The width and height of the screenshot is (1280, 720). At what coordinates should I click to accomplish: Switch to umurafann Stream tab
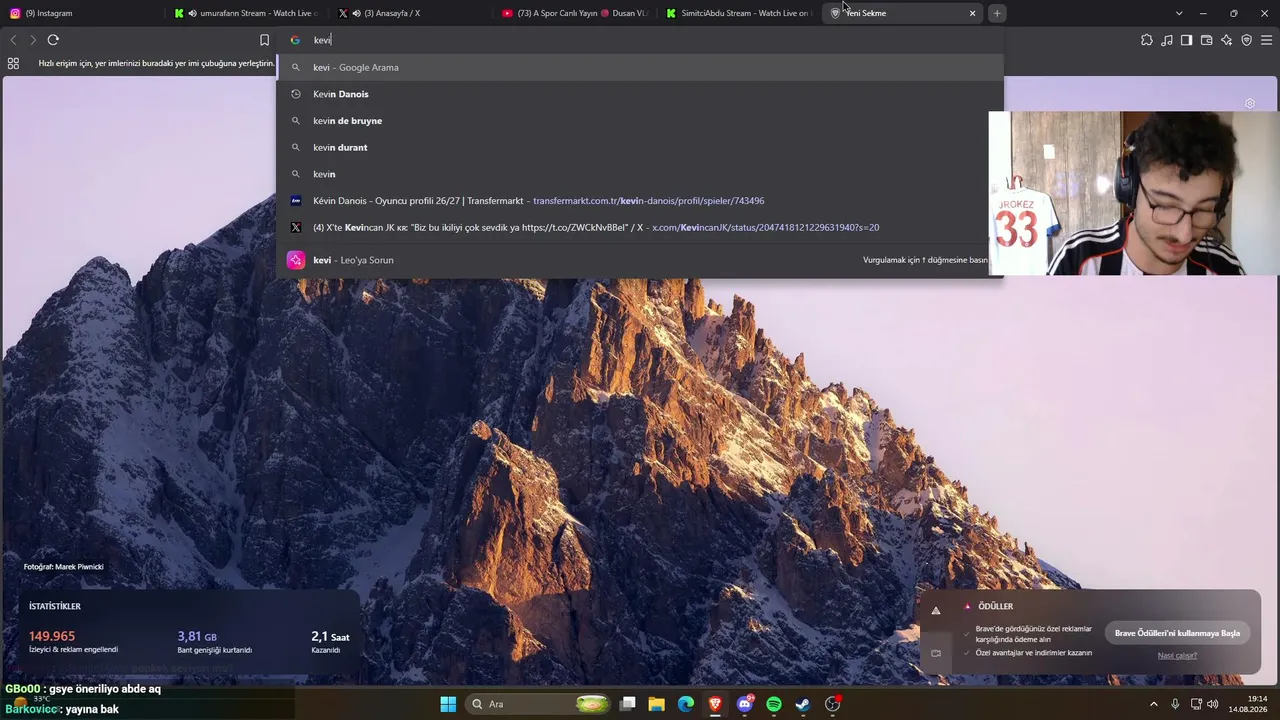click(247, 13)
